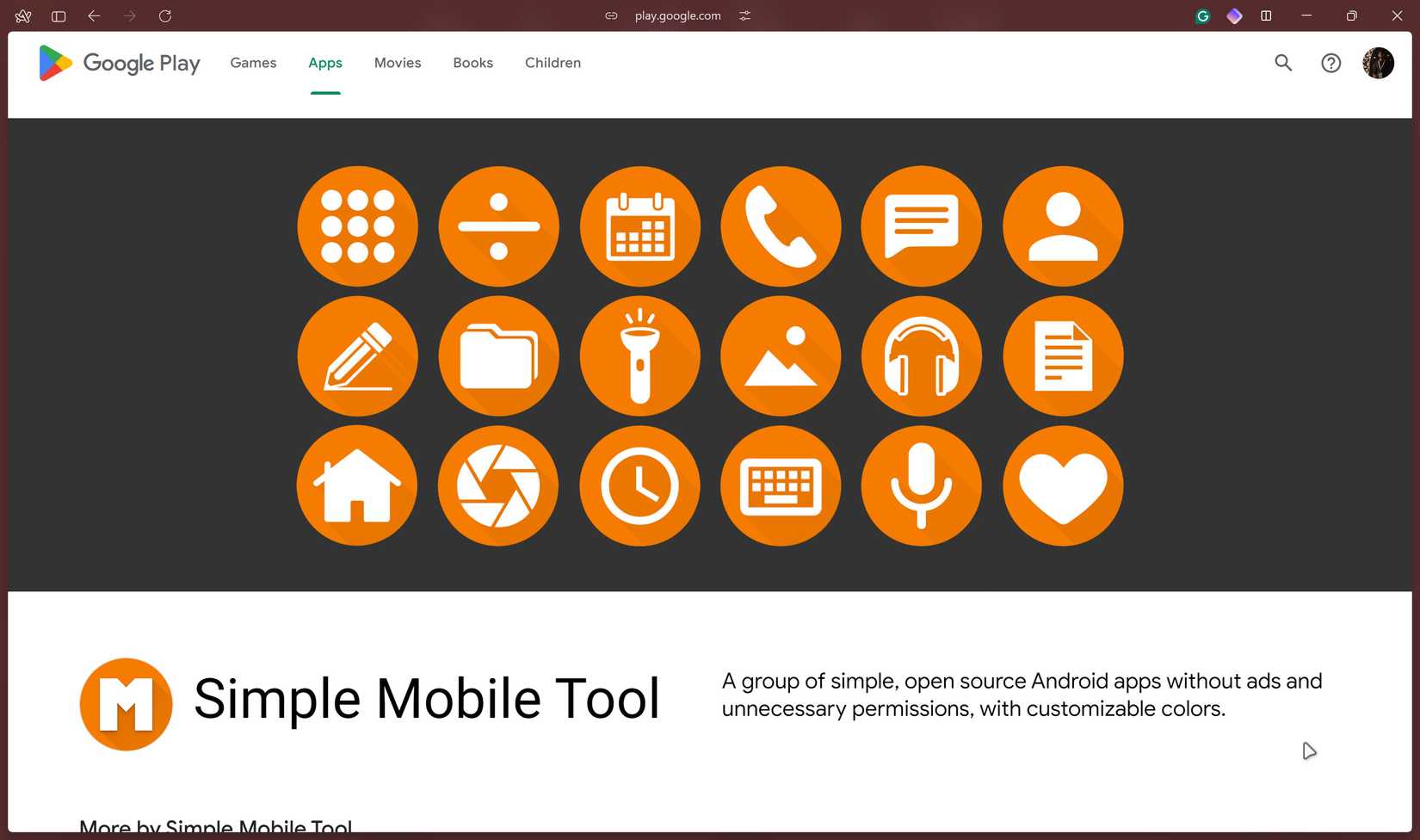The width and height of the screenshot is (1420, 840).
Task: Click 'More by Simple Mobile Tool' heading
Action: pos(215,827)
